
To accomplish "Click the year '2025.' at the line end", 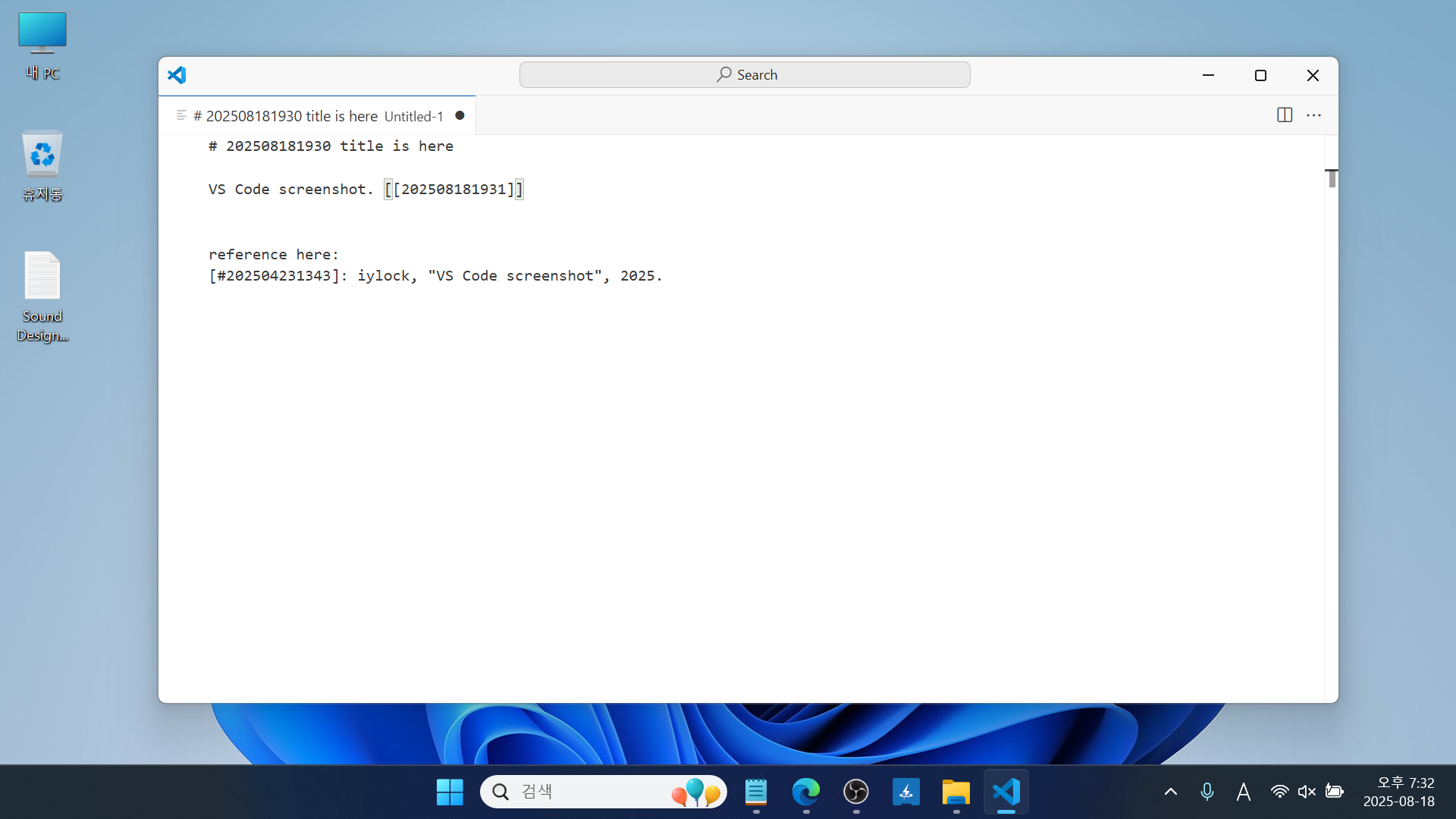I will pyautogui.click(x=642, y=275).
